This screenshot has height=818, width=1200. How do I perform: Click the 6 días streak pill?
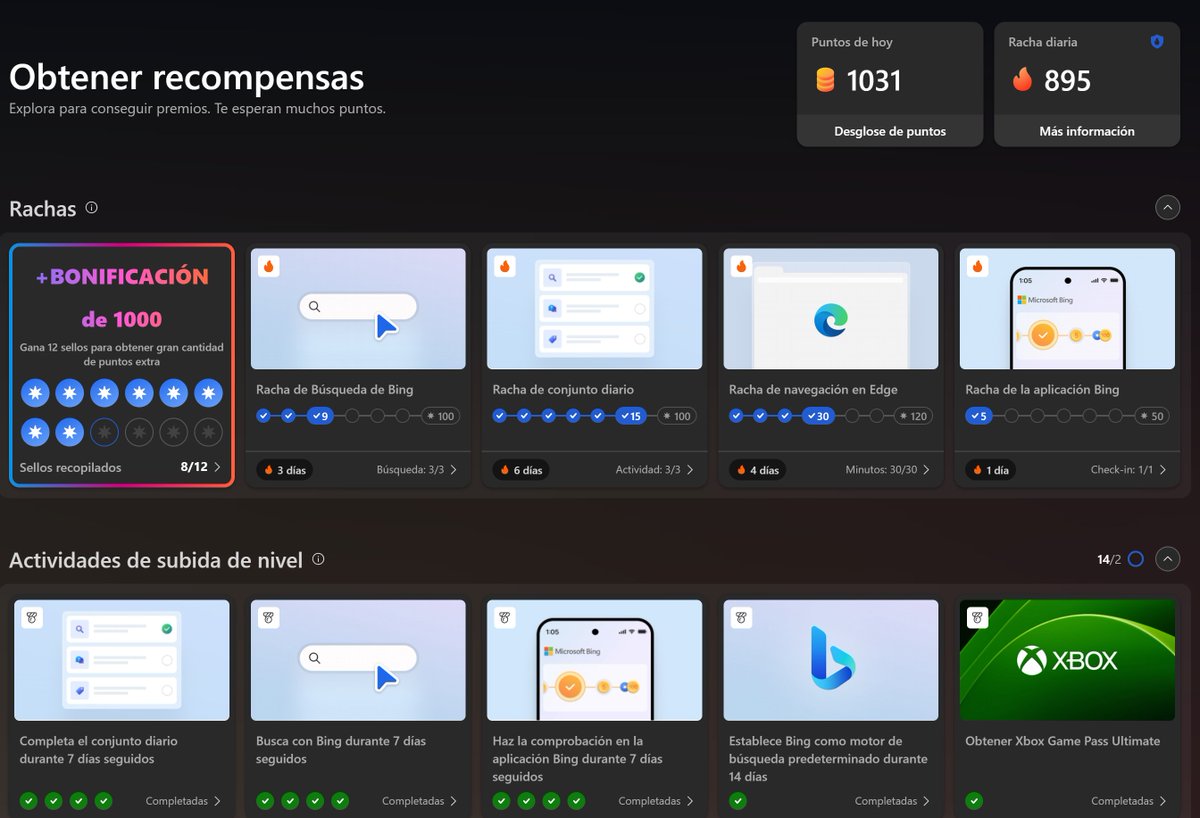click(x=521, y=469)
